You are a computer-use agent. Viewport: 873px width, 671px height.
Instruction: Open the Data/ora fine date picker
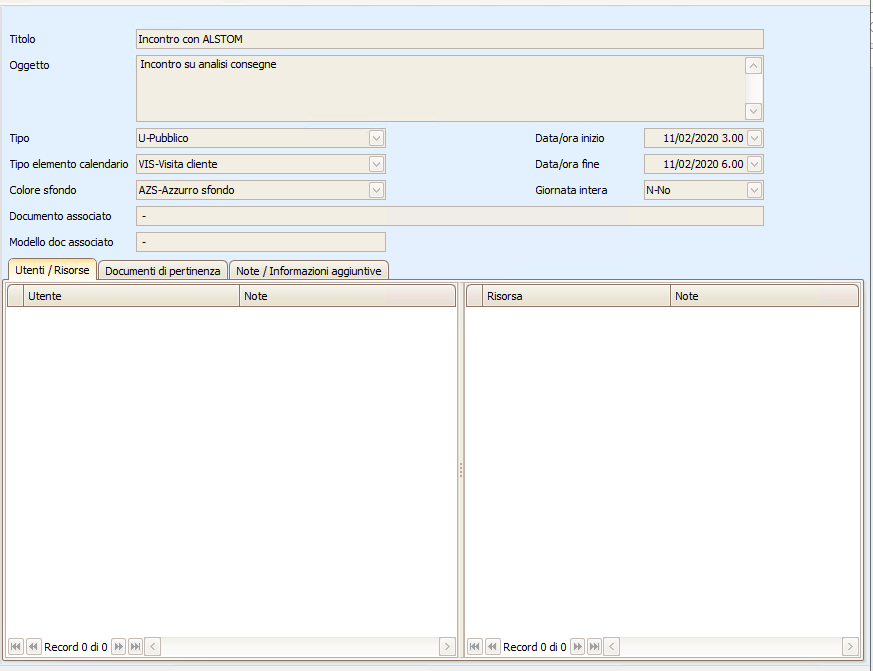click(755, 164)
